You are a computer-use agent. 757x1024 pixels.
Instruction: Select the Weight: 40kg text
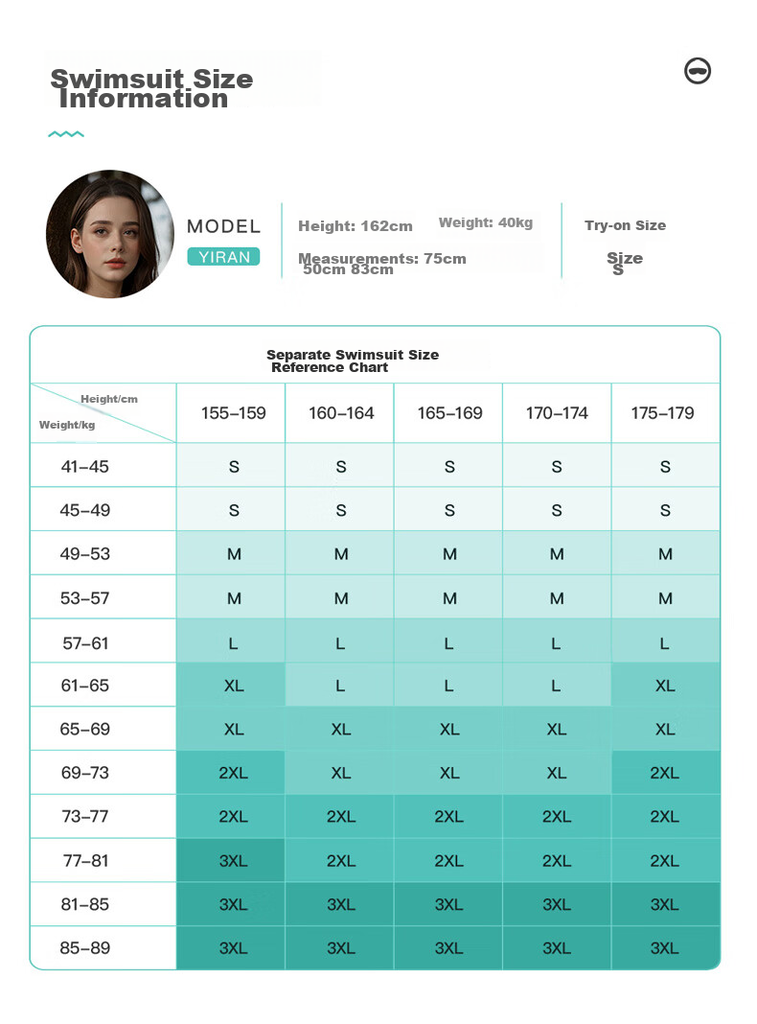(x=486, y=223)
